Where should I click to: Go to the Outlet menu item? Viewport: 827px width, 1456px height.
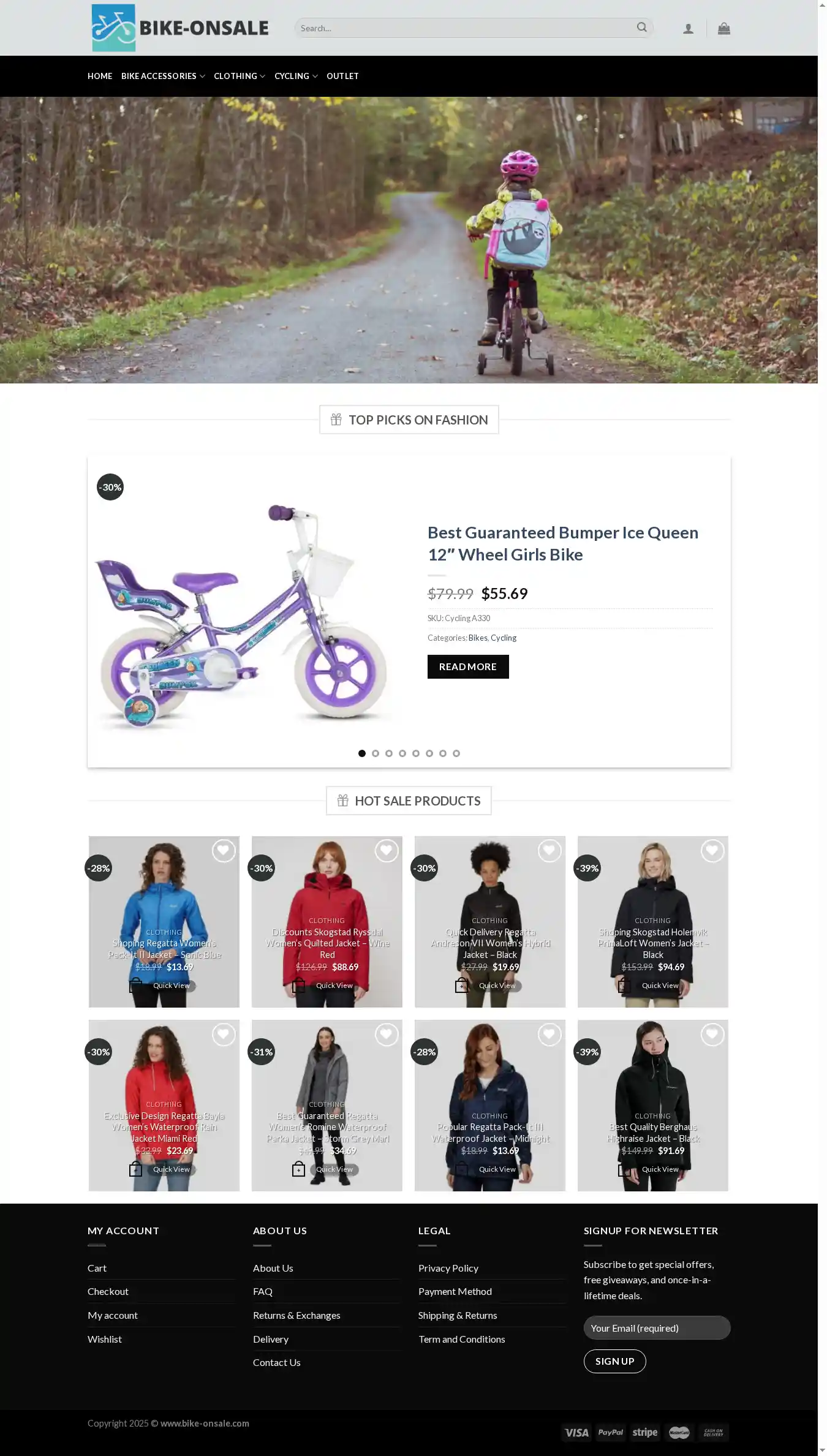342,76
